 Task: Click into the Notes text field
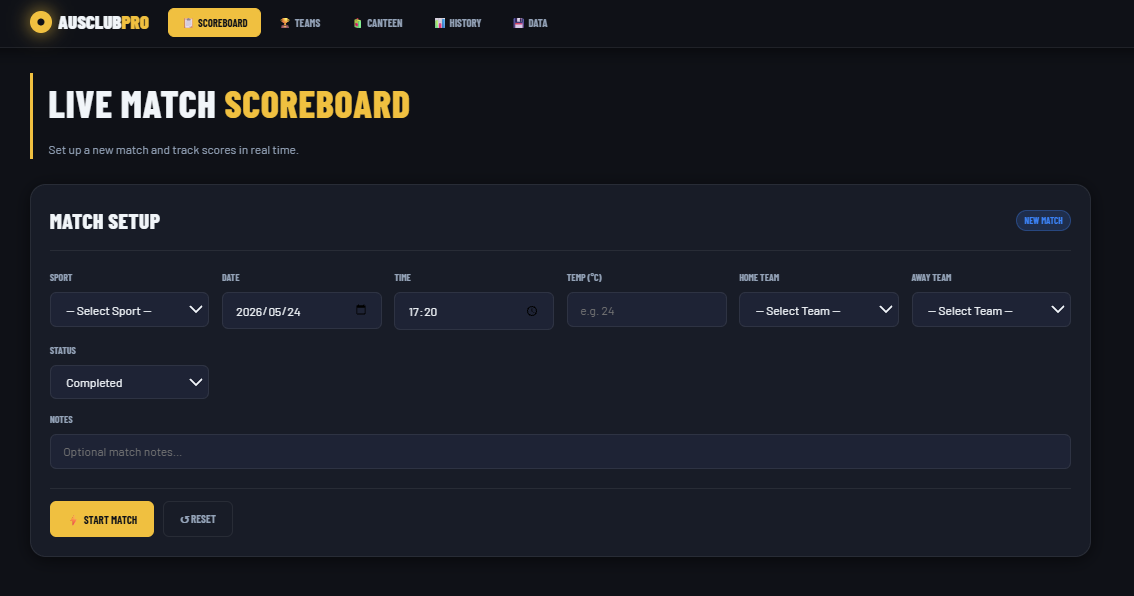pyautogui.click(x=560, y=451)
